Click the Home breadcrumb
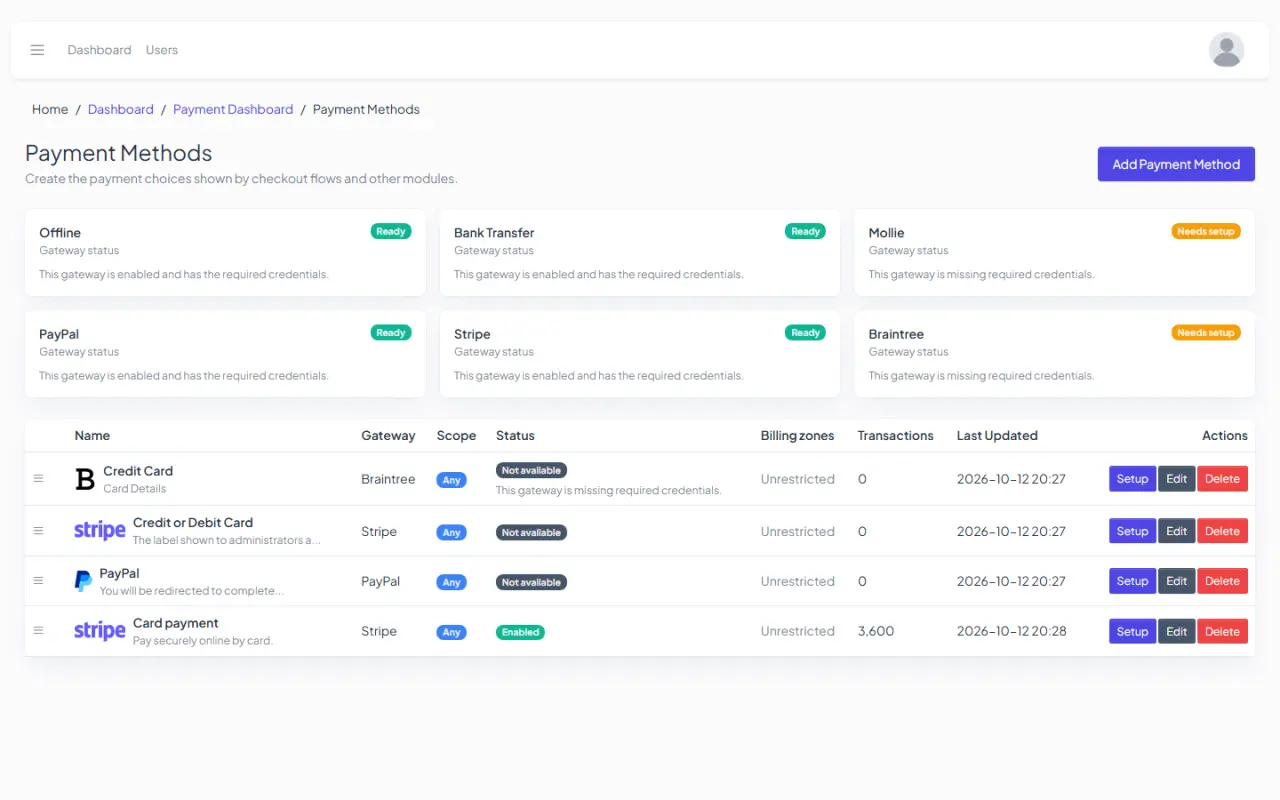 [50, 109]
